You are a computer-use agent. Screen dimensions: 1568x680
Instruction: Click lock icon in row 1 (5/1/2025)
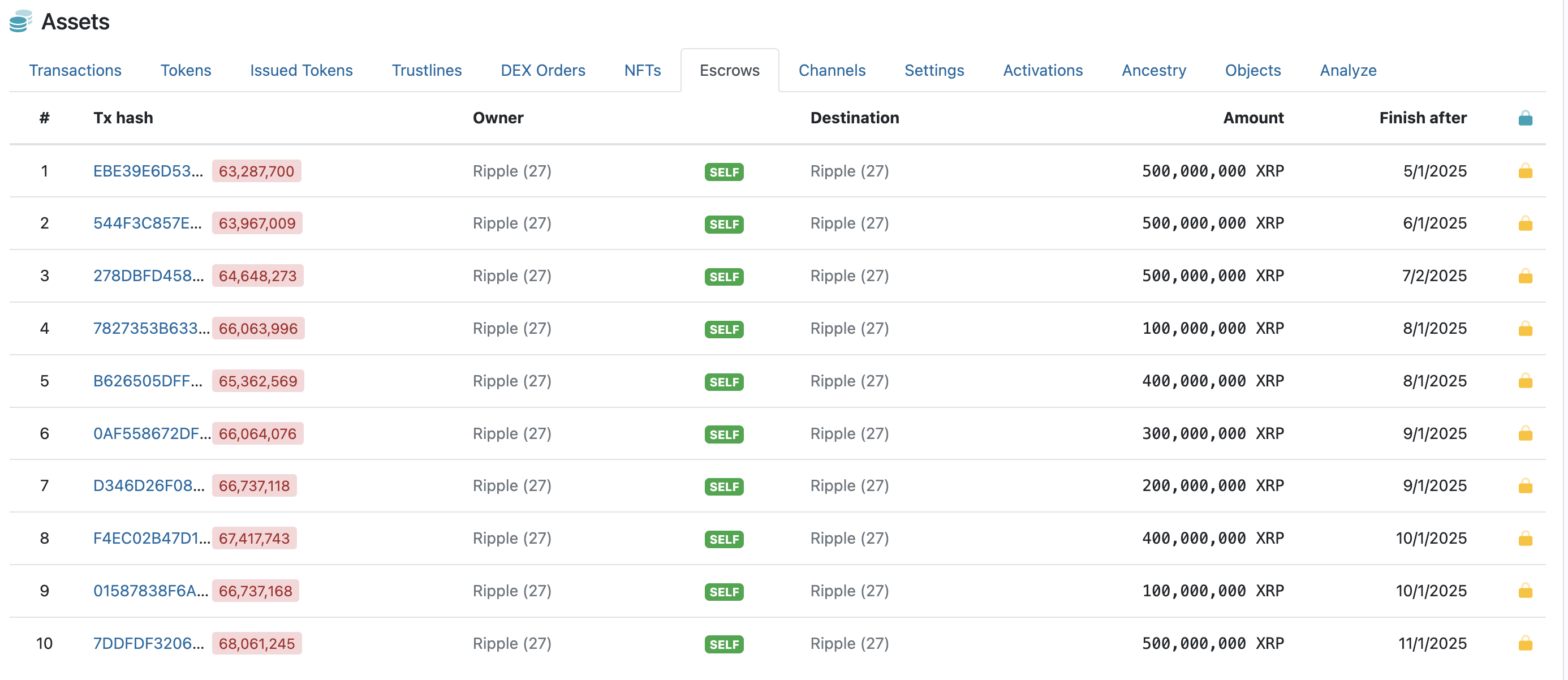pyautogui.click(x=1525, y=171)
